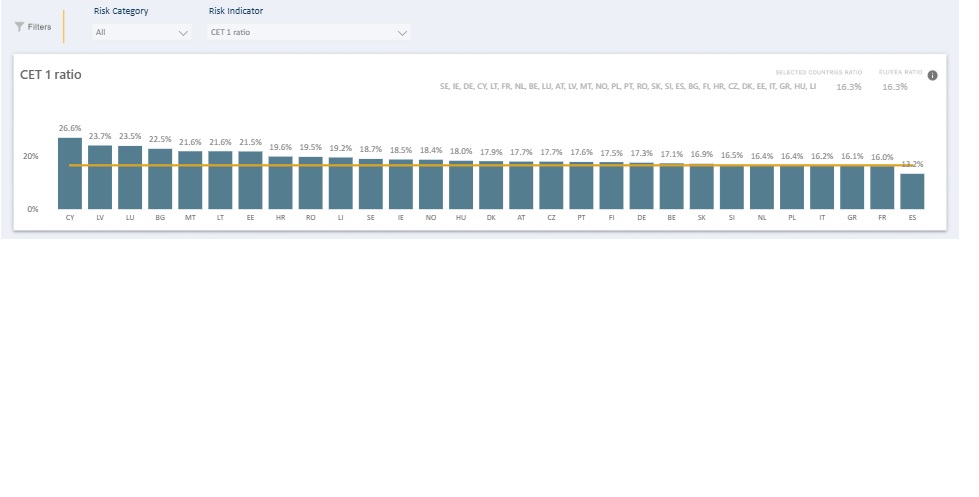Click the EE bar with 21.5%
The height and width of the screenshot is (497, 979).
coord(250,180)
